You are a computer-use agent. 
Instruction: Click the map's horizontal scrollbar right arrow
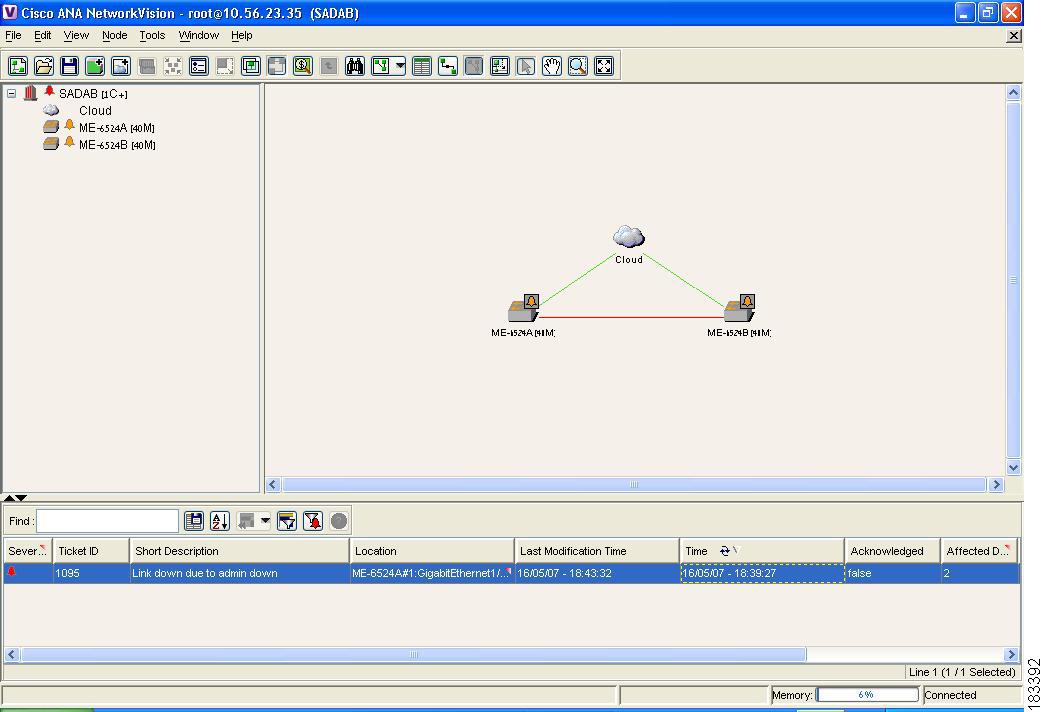(997, 485)
